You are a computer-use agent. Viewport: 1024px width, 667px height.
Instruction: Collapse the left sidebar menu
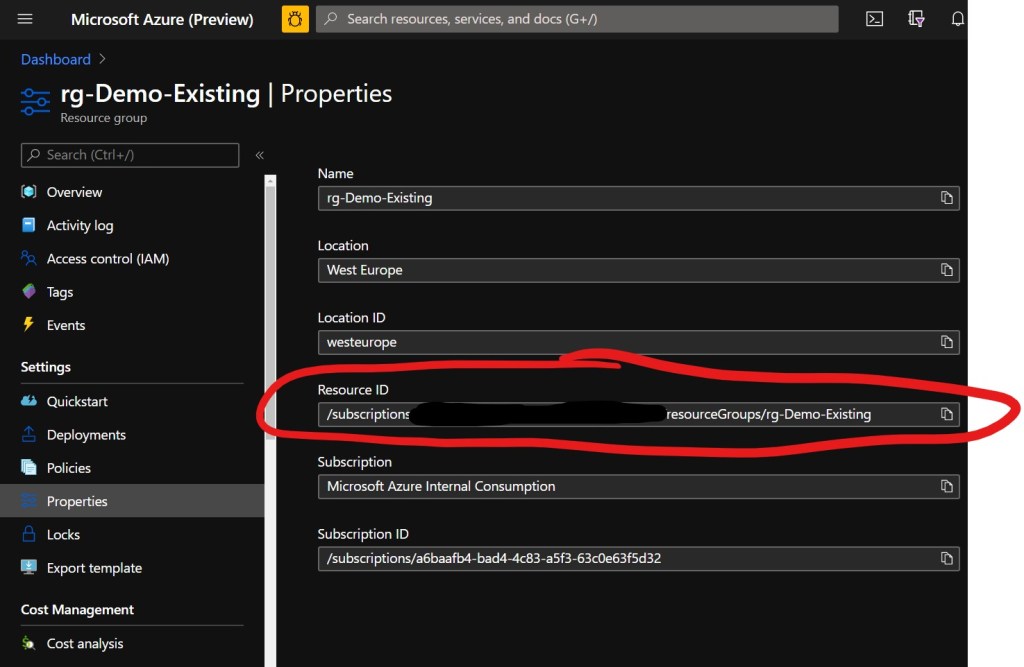point(259,155)
